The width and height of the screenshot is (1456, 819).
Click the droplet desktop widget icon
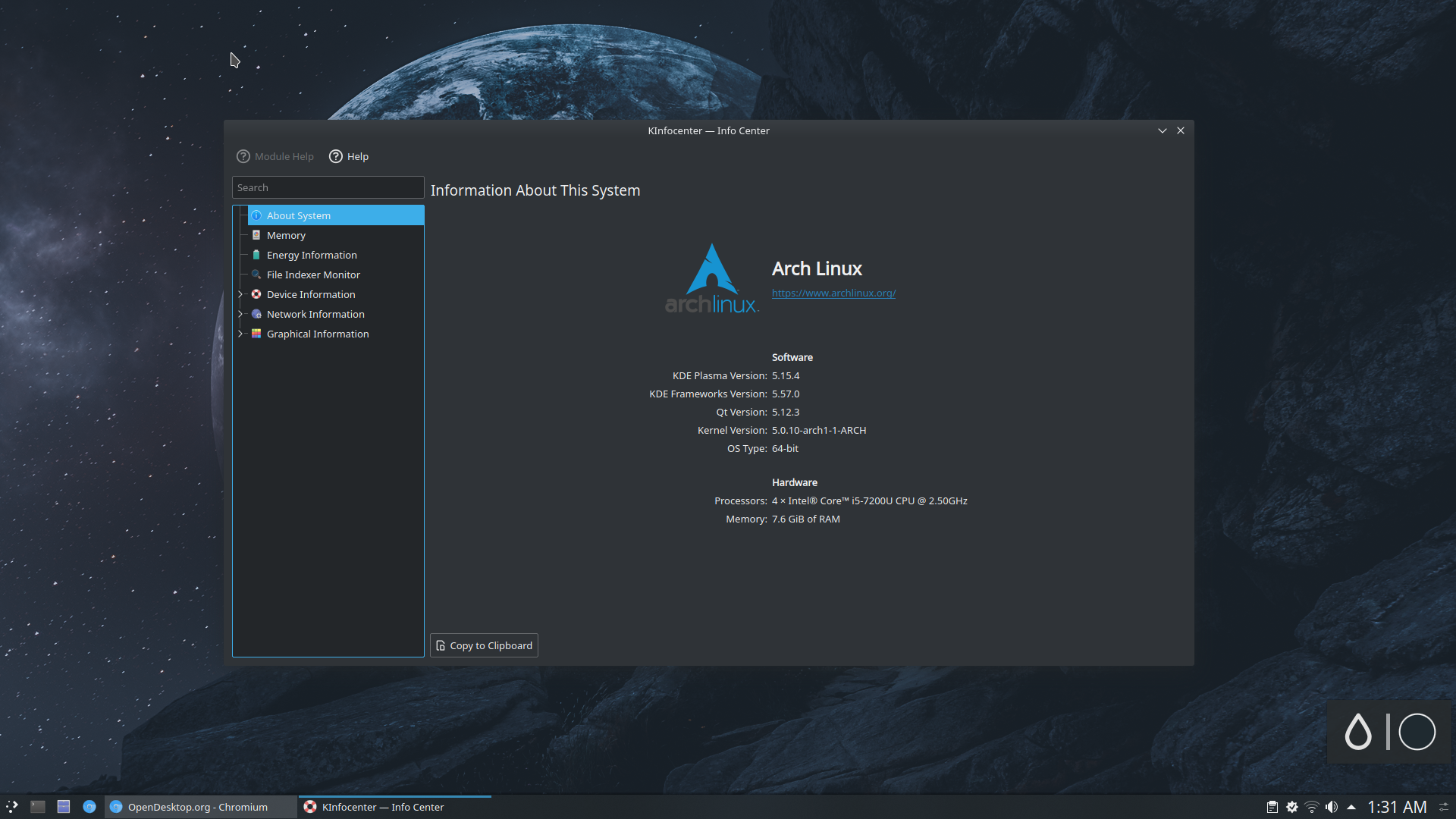coord(1358,732)
